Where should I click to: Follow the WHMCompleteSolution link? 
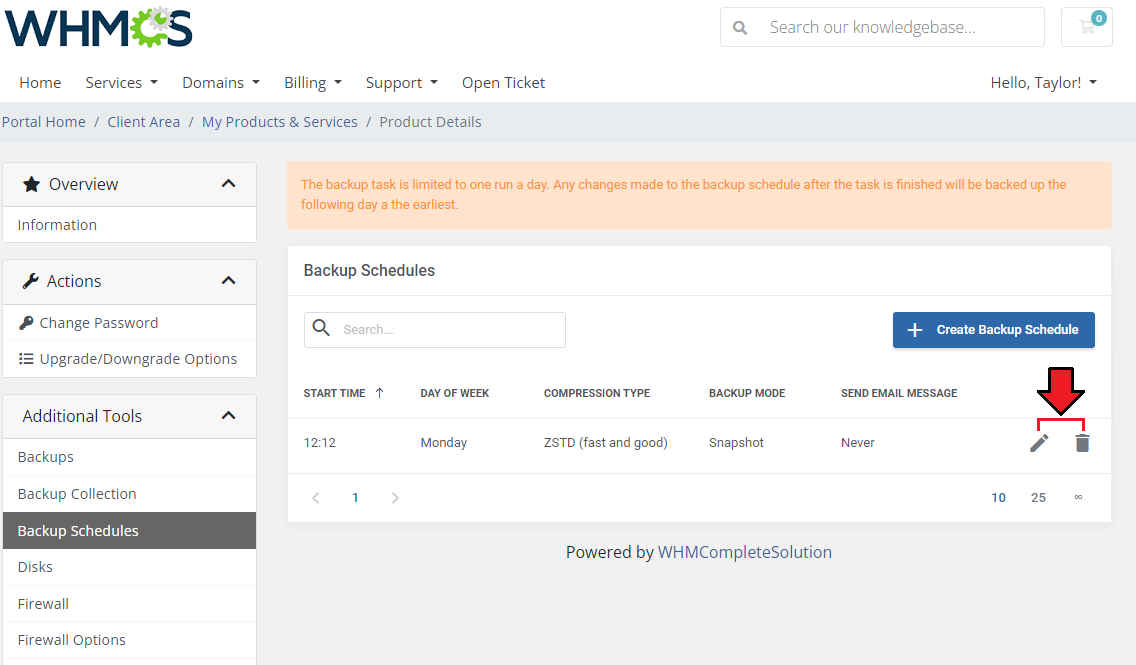(x=744, y=552)
